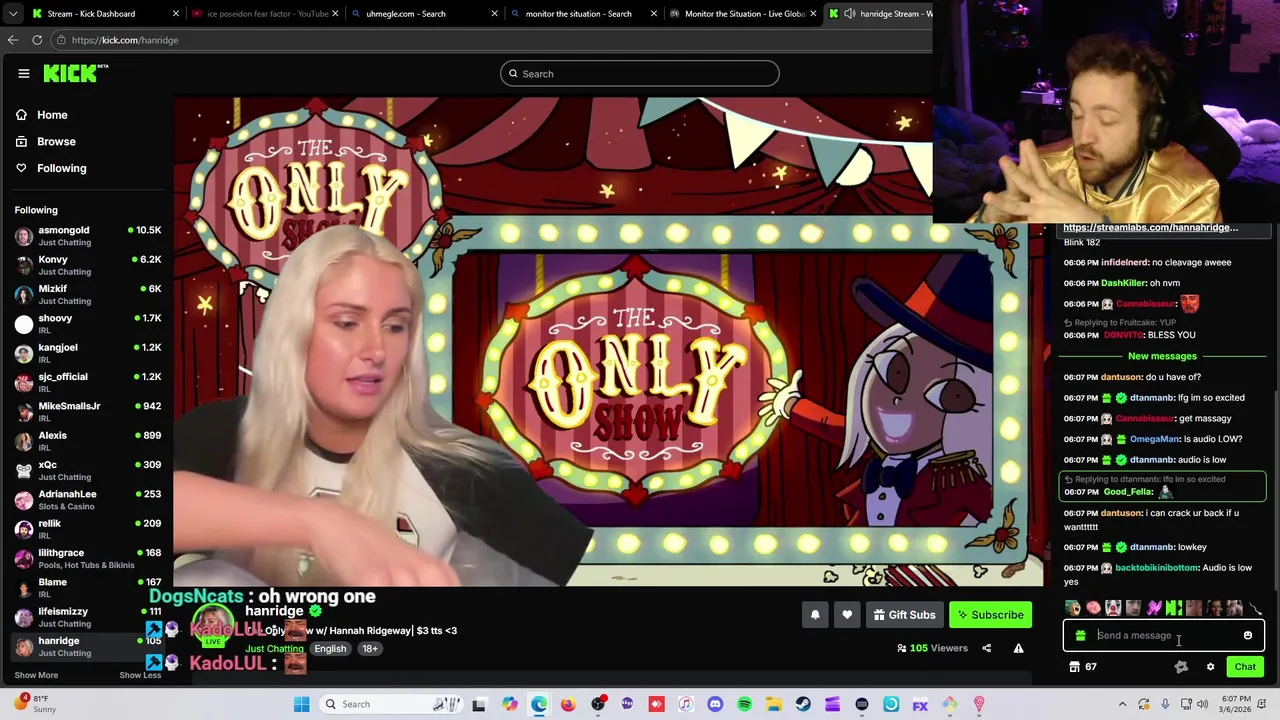Open Mizkif channel in Following list
The height and width of the screenshot is (720, 1280).
click(88, 294)
